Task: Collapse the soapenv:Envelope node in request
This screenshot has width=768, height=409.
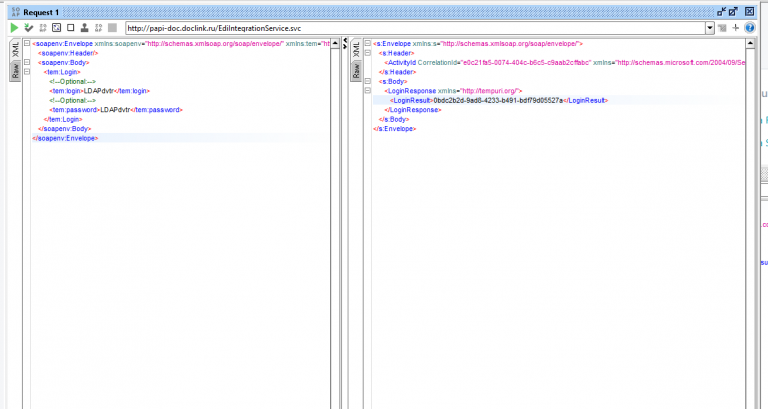Action: pos(27,44)
